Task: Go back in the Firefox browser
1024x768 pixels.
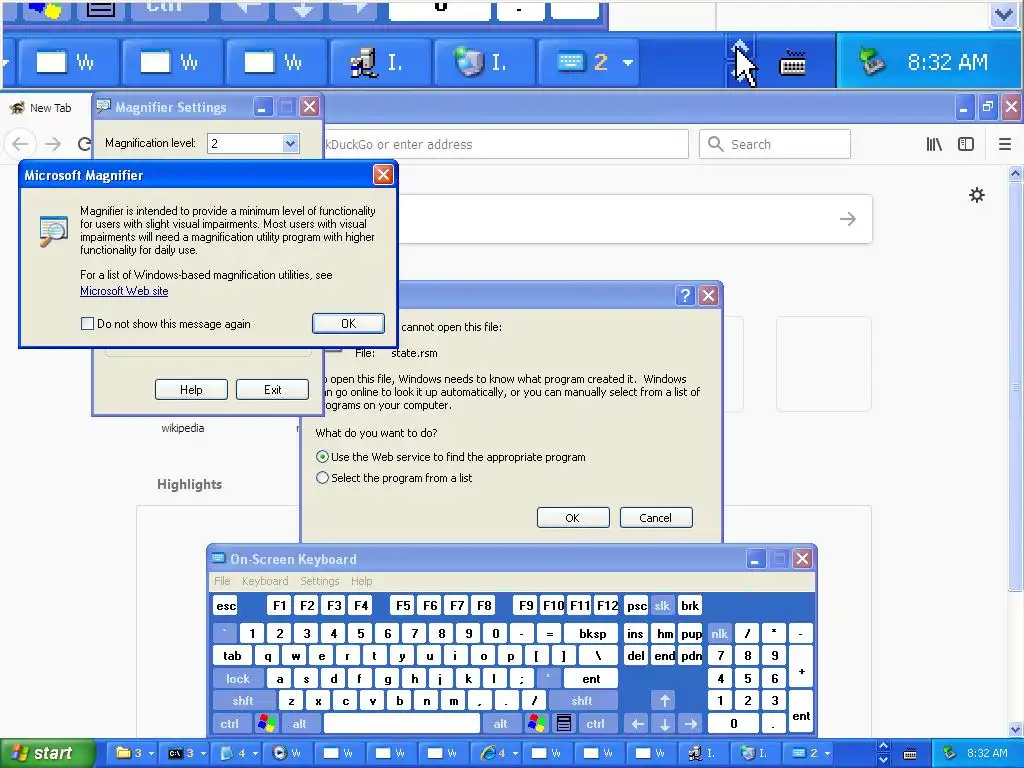Action: click(20, 144)
